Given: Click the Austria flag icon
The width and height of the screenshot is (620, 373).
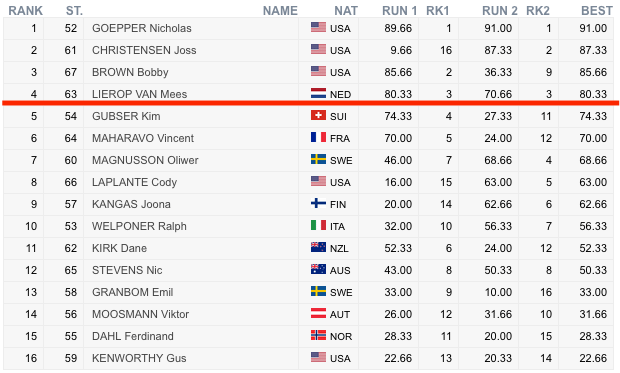Looking at the screenshot, I should tap(318, 313).
